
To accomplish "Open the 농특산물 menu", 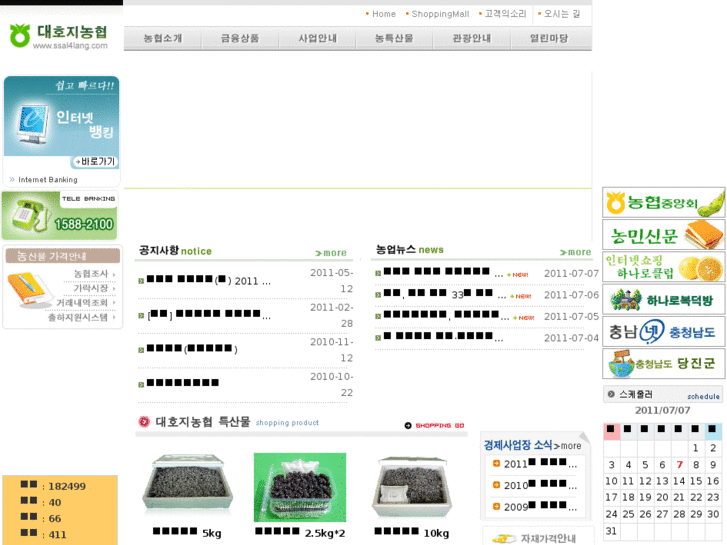I will tap(394, 38).
